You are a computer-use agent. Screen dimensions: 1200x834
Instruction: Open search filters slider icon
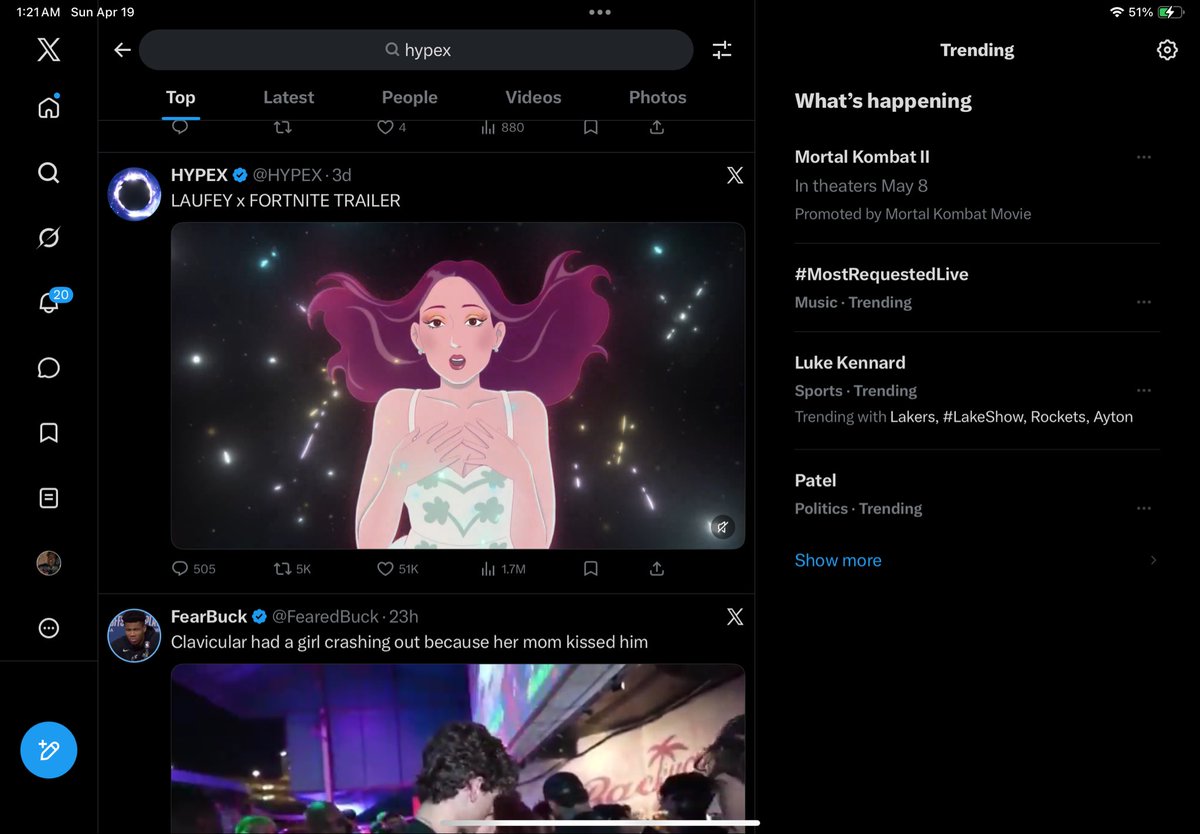tap(722, 50)
